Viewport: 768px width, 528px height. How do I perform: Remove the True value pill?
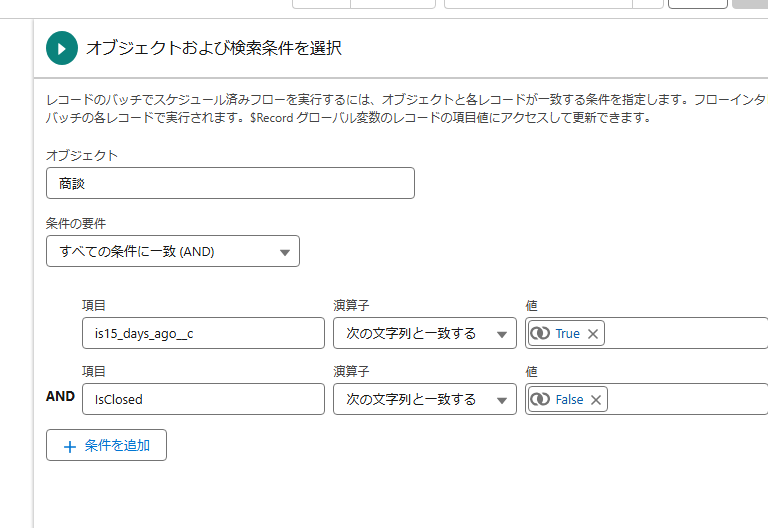tap(593, 334)
